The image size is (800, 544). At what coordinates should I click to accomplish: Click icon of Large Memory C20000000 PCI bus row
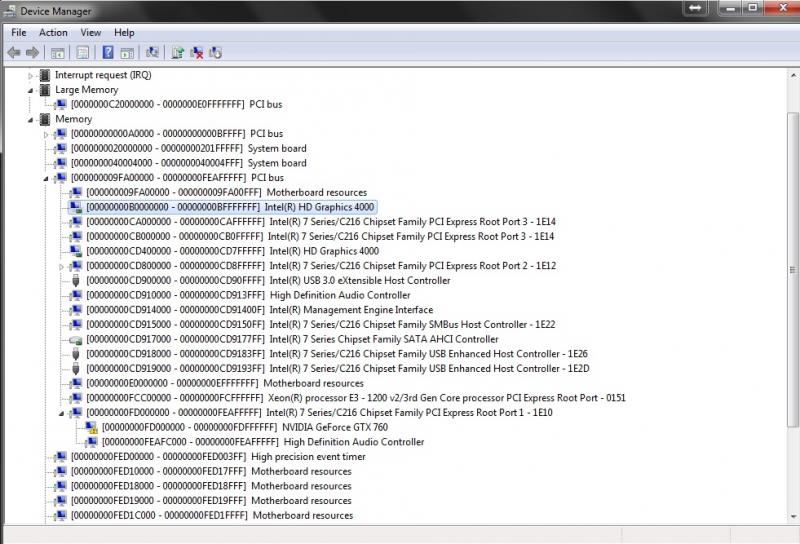(61, 104)
